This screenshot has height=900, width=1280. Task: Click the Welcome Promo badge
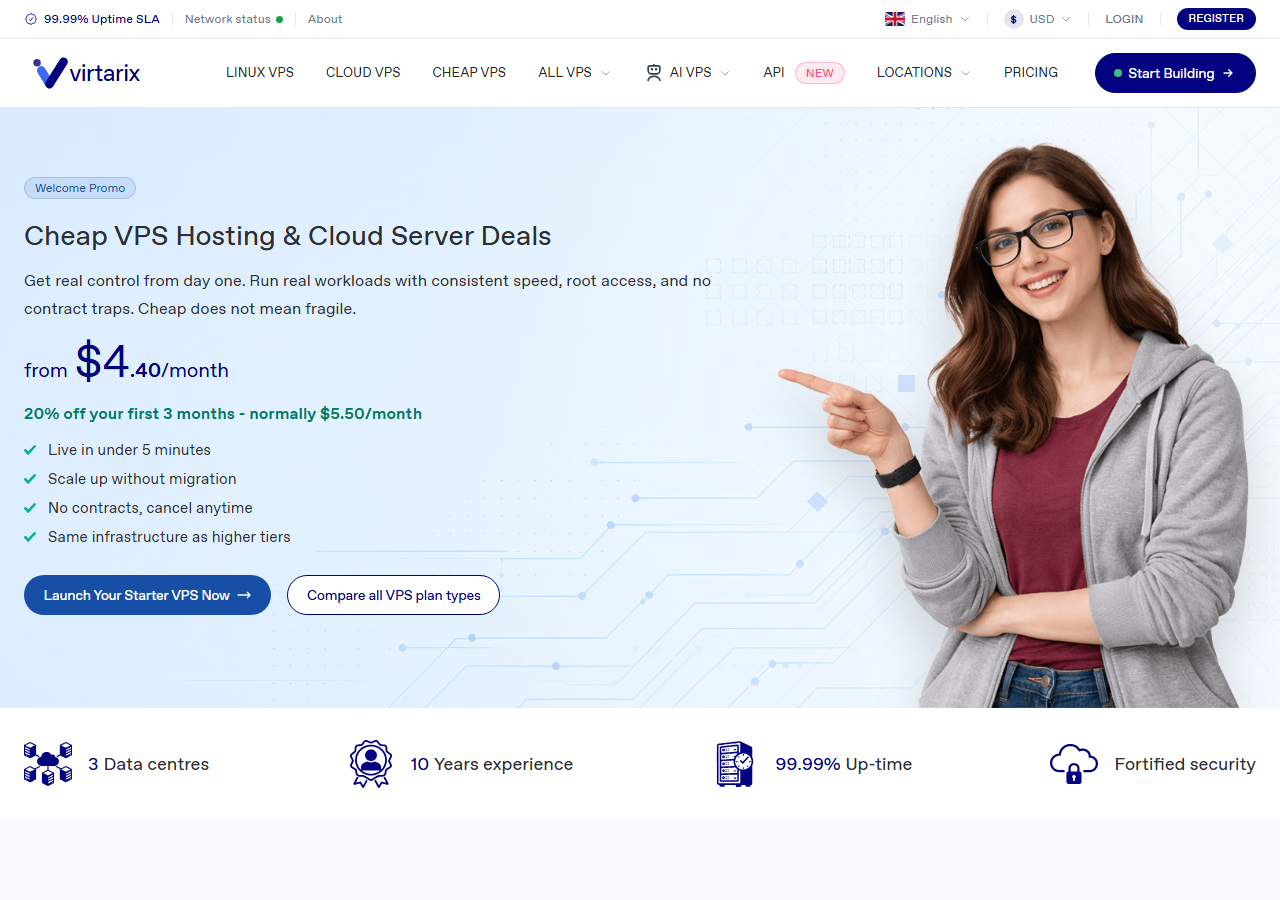(x=80, y=188)
